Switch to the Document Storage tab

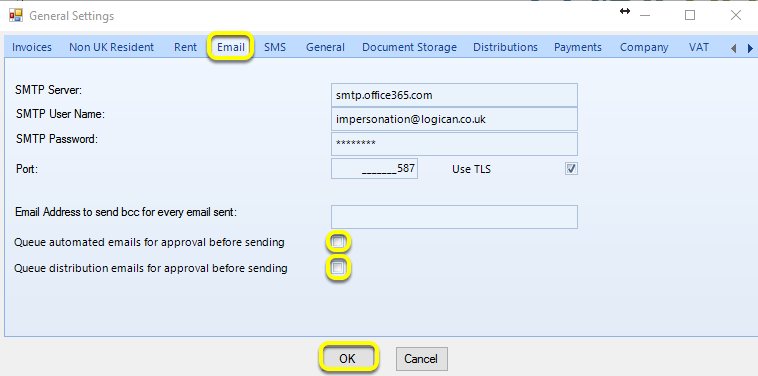click(x=409, y=47)
